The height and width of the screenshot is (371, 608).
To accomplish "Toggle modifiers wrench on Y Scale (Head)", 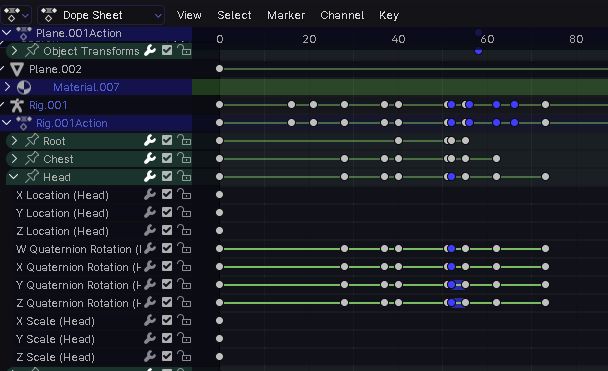I will point(150,338).
